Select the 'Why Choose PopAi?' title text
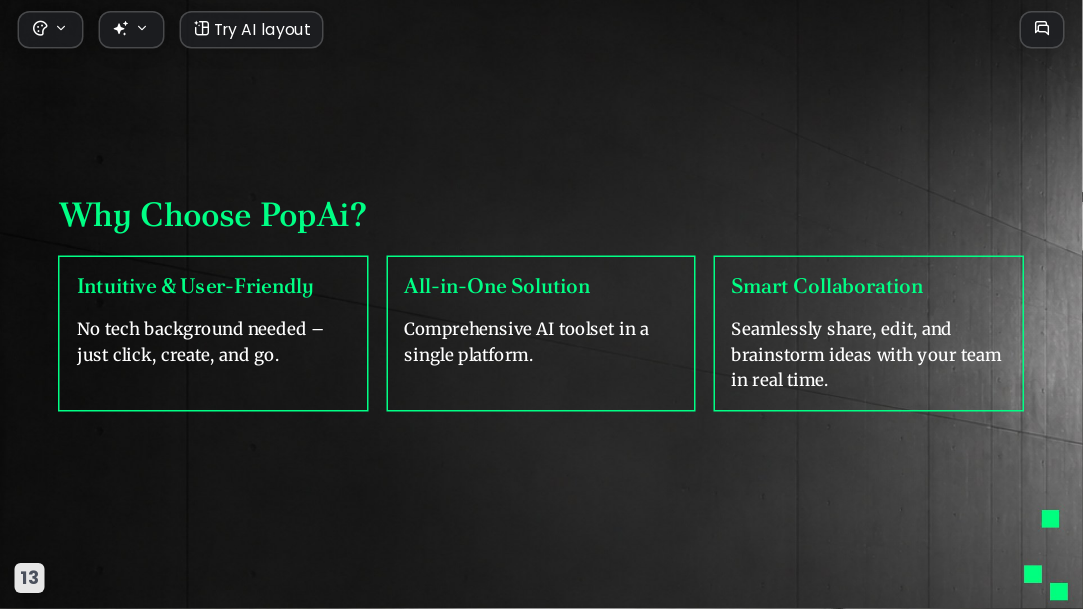Viewport: 1083px width, 609px height. pyautogui.click(x=213, y=215)
